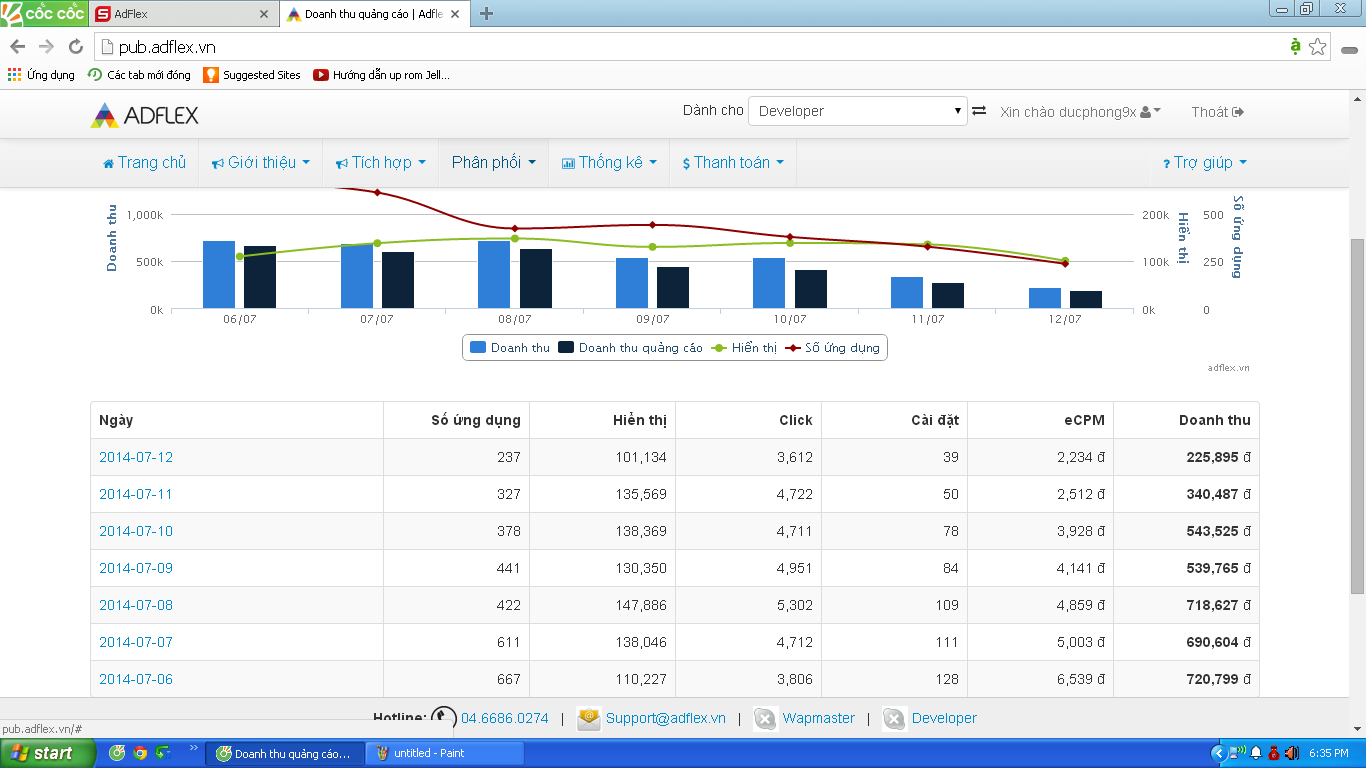Bookmark page with the star icon
The width and height of the screenshot is (1366, 768).
coord(1318,47)
